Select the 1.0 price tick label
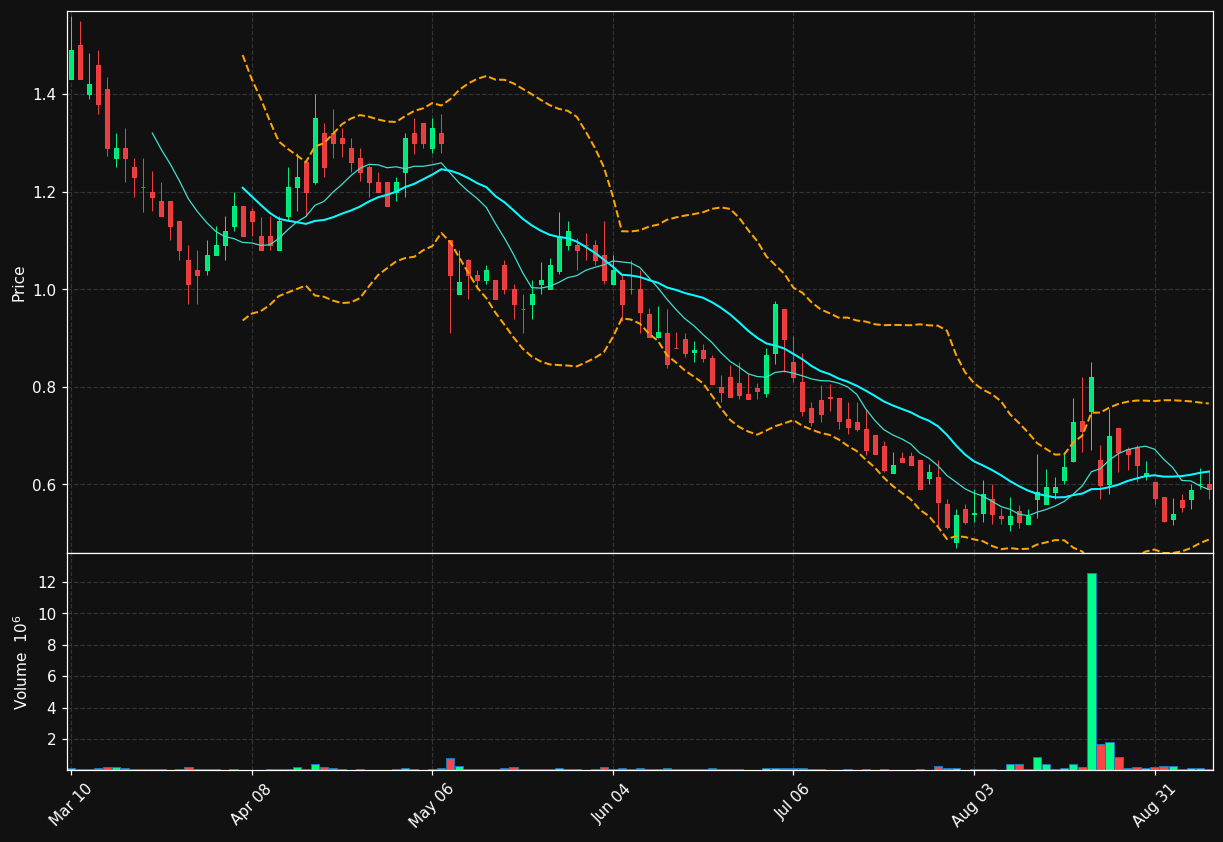 [x=45, y=290]
